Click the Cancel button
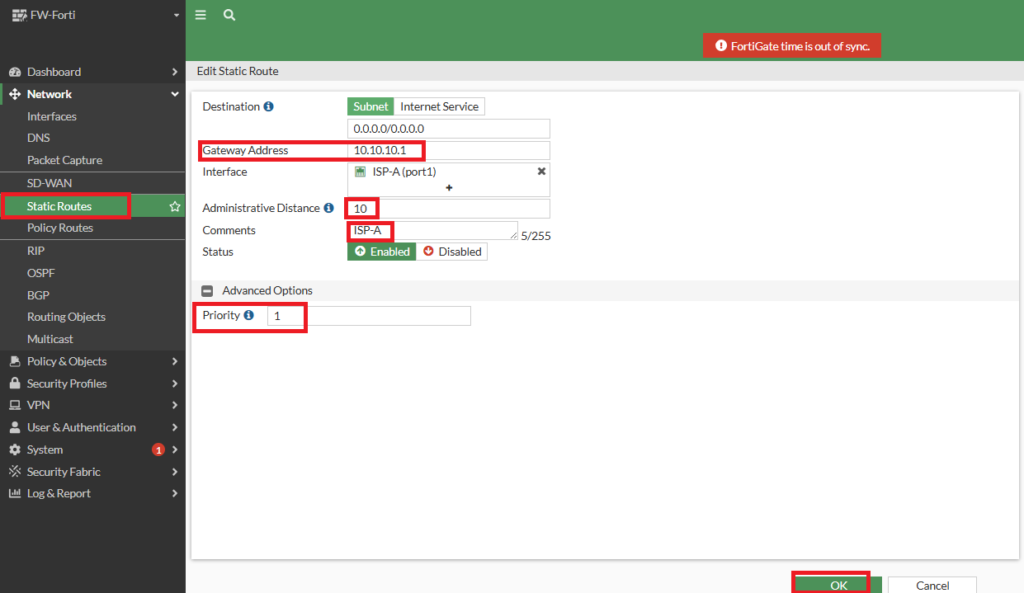 tap(932, 585)
